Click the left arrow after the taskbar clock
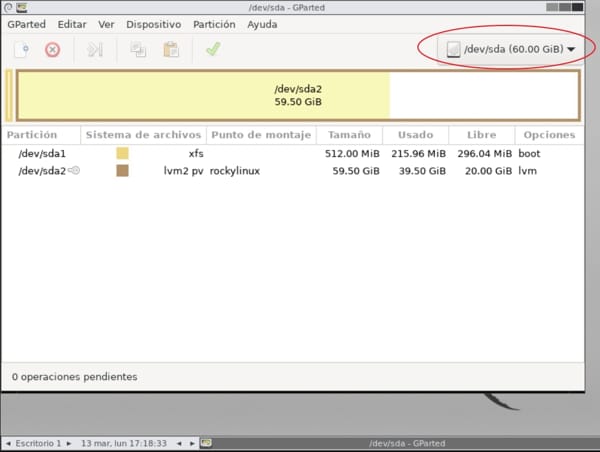Image resolution: width=600 pixels, height=452 pixels. 179,444
